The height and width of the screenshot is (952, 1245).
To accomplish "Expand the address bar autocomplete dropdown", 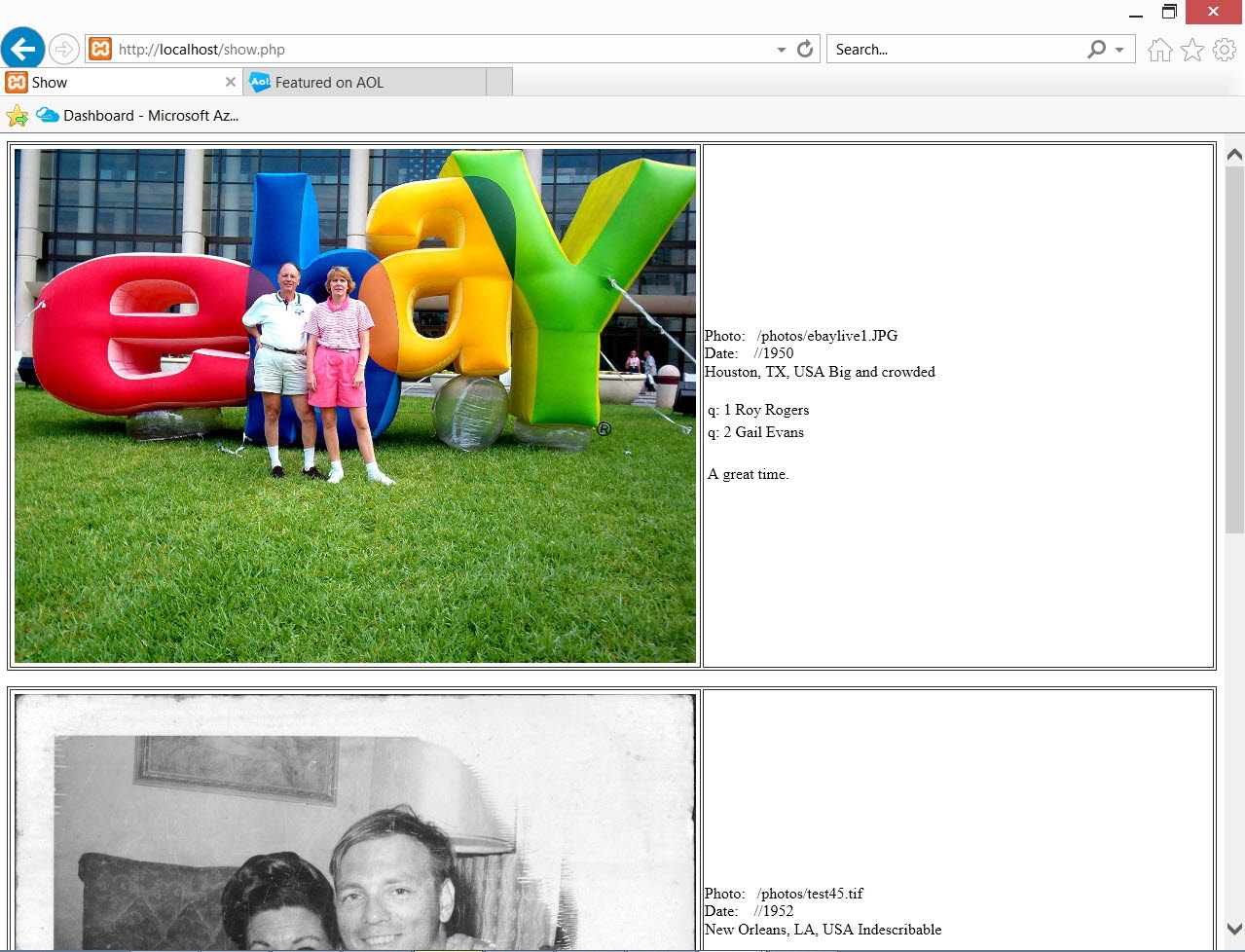I will [781, 50].
